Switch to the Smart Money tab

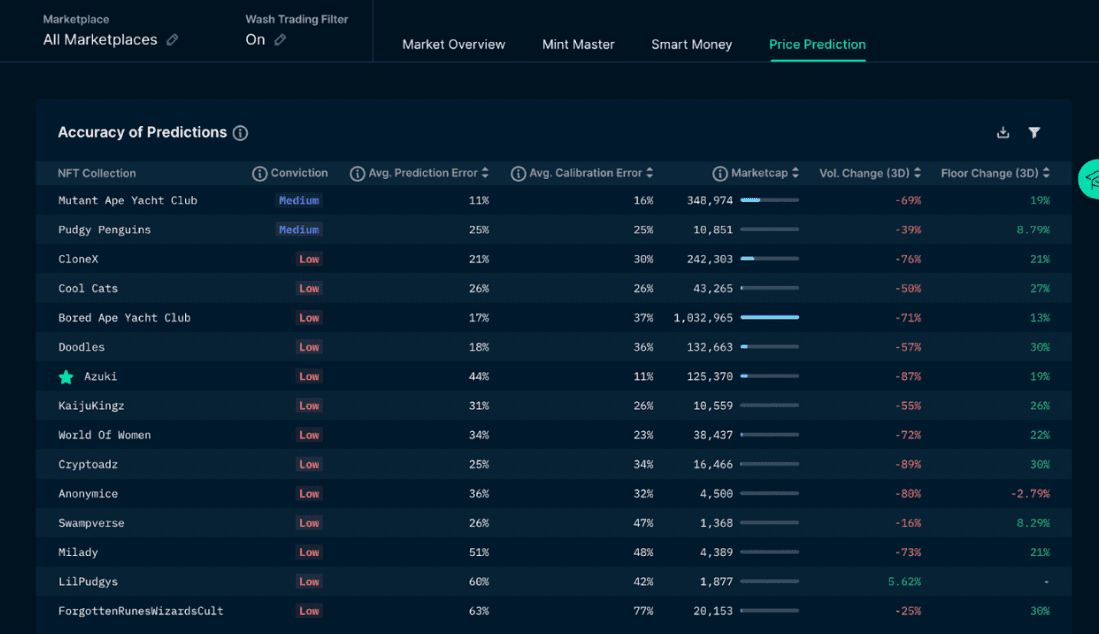point(692,44)
